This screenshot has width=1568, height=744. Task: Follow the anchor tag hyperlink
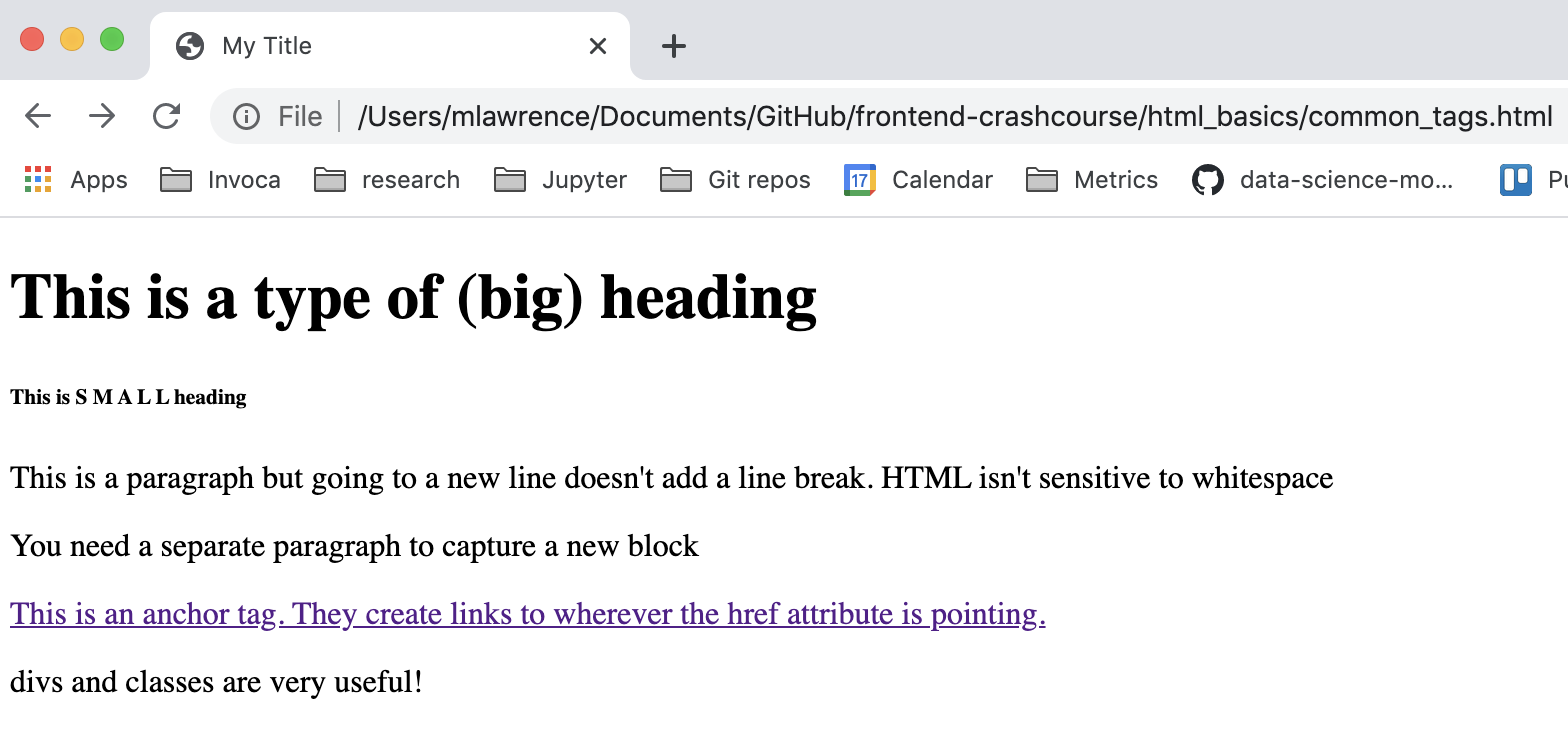[528, 613]
